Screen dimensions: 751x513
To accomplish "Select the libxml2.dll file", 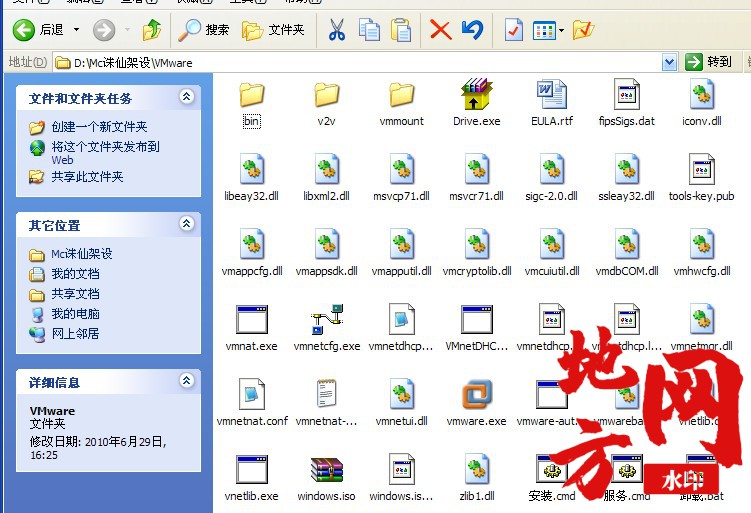I will (x=327, y=178).
